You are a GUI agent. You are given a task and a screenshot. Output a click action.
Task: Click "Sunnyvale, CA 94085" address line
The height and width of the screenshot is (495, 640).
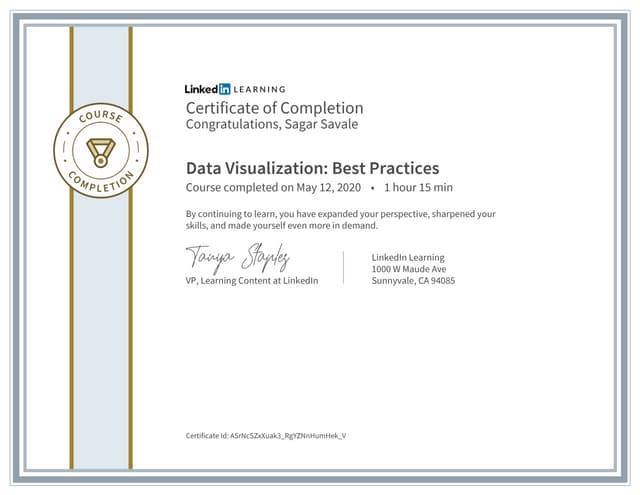tap(413, 281)
